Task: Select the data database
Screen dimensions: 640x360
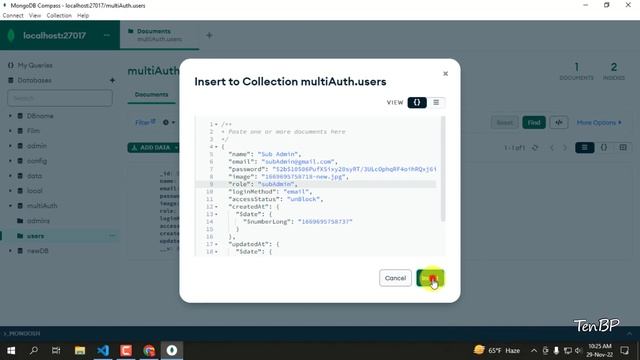Action: [34, 176]
